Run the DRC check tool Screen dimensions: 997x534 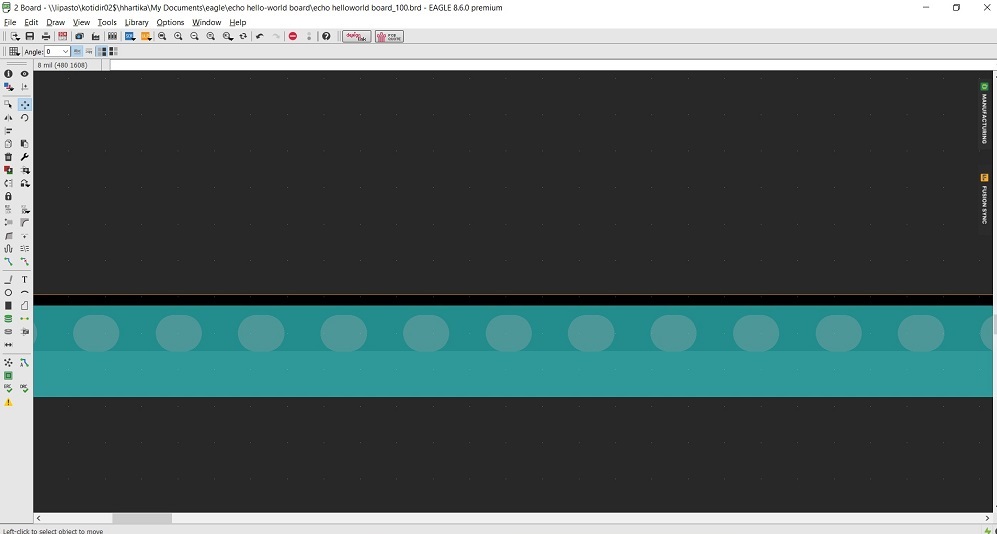click(x=24, y=388)
